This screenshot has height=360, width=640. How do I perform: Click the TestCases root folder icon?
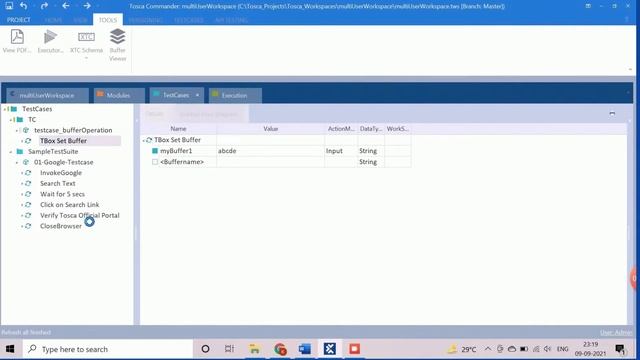tap(14, 109)
